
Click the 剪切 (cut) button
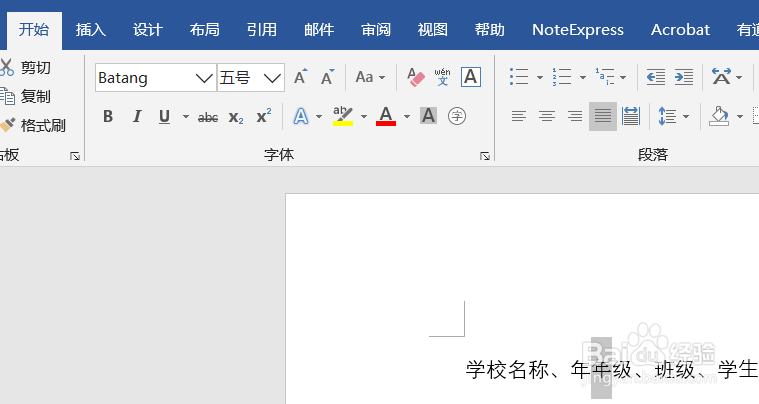(25, 67)
